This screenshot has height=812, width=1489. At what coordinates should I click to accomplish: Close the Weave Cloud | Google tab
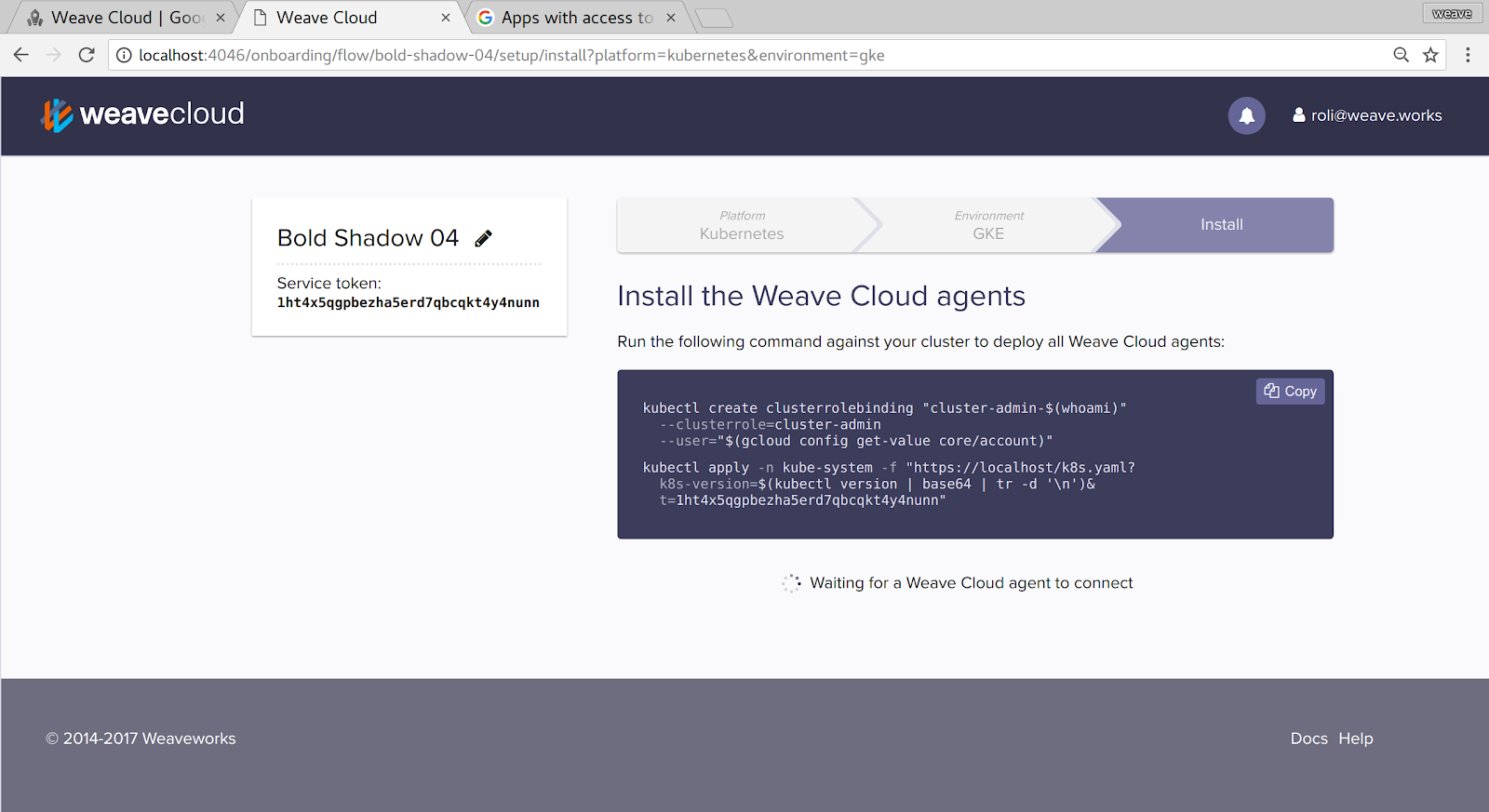point(221,18)
